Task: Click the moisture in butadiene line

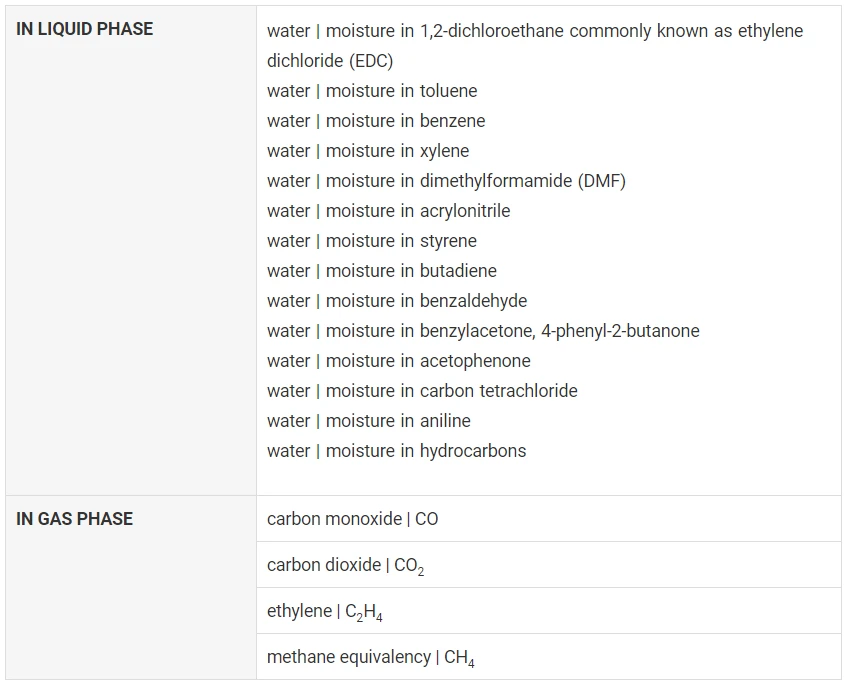Action: point(382,271)
